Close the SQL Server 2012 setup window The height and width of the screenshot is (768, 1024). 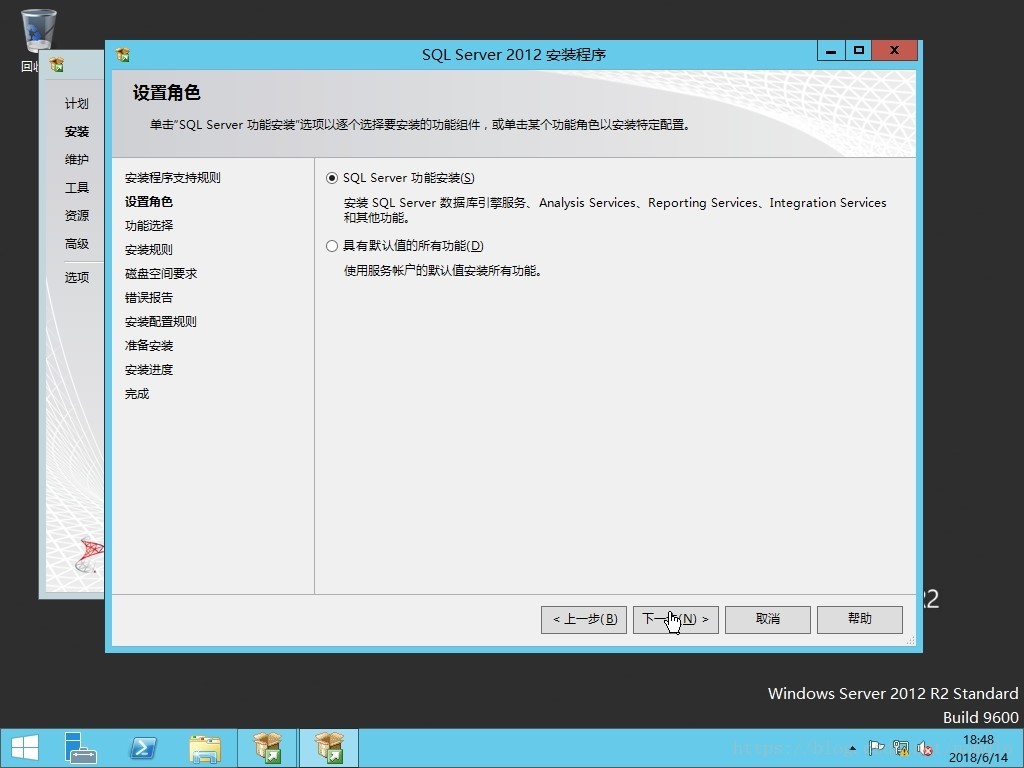coord(894,50)
